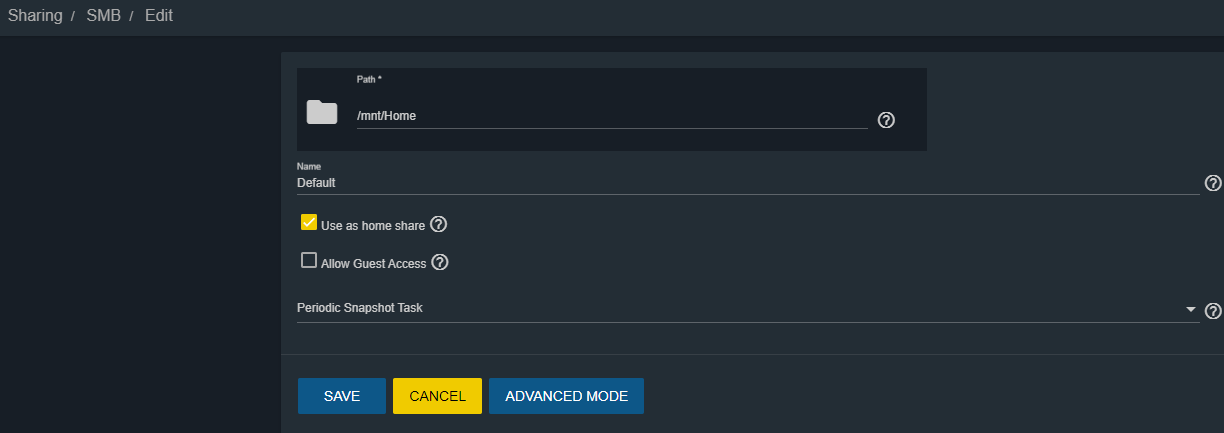Select the Edit breadcrumb item
This screenshot has height=433, width=1224.
coord(159,16)
